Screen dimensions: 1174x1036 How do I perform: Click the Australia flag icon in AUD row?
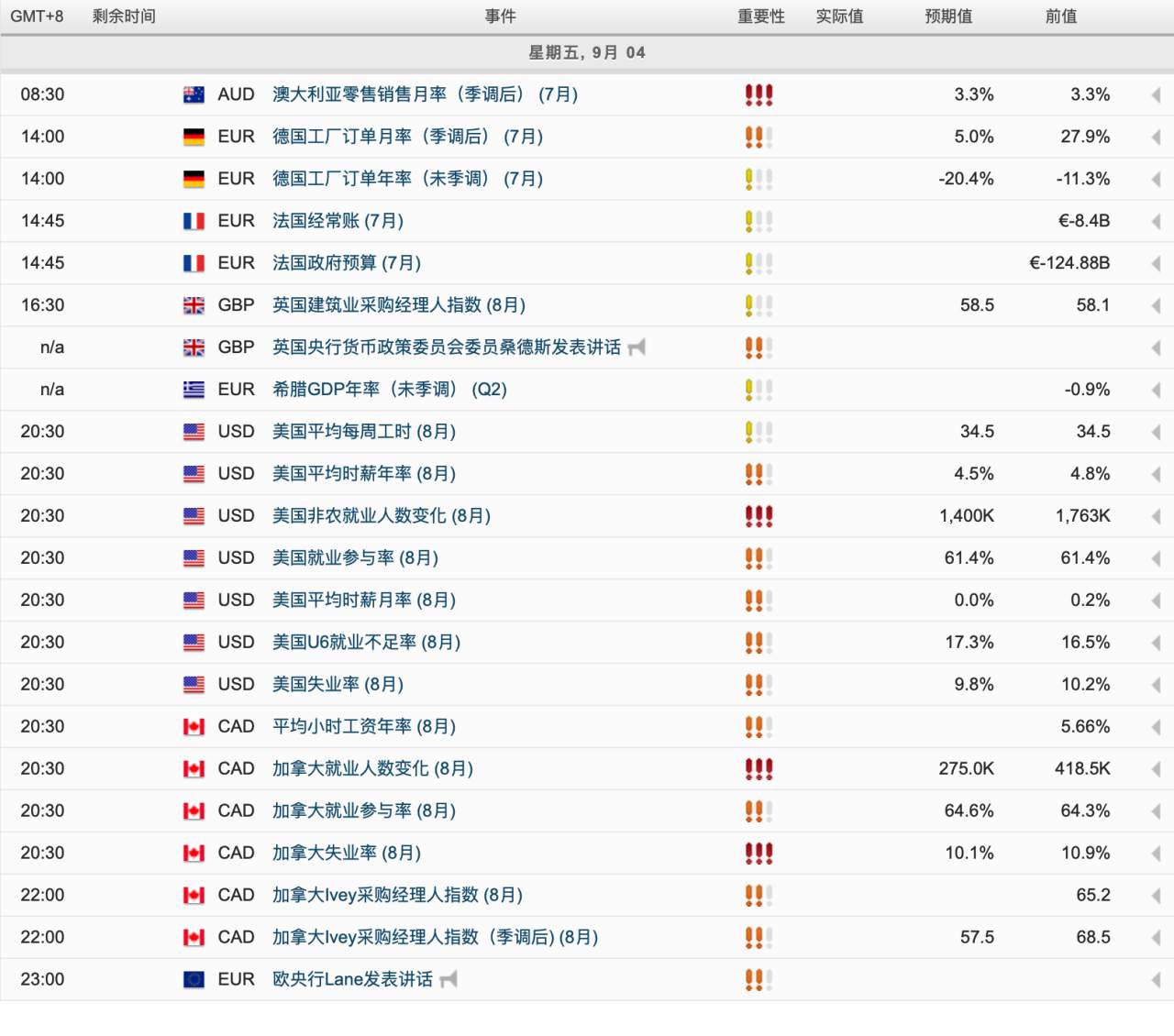pyautogui.click(x=194, y=94)
